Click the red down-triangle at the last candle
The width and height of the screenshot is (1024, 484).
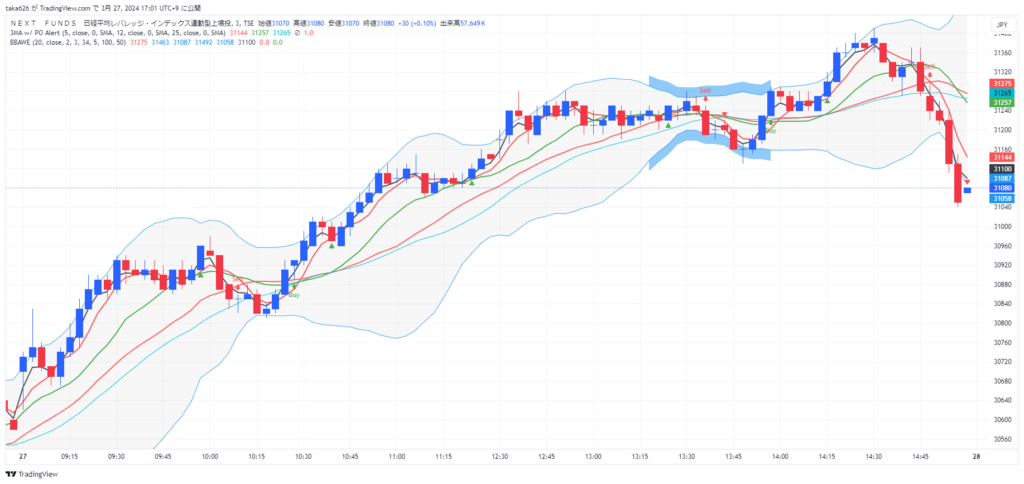coord(967,181)
